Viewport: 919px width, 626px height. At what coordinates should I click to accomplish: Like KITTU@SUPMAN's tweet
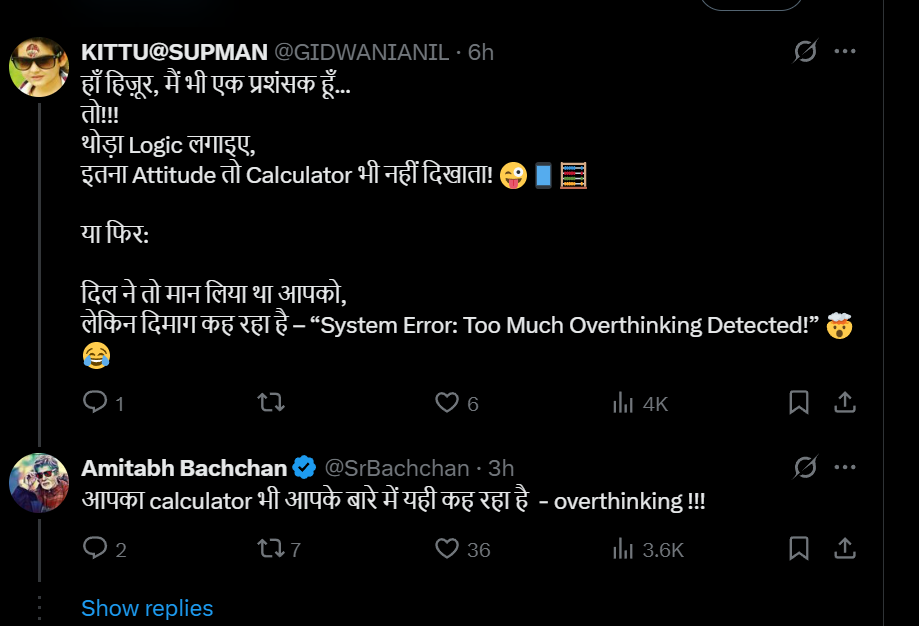pos(447,403)
